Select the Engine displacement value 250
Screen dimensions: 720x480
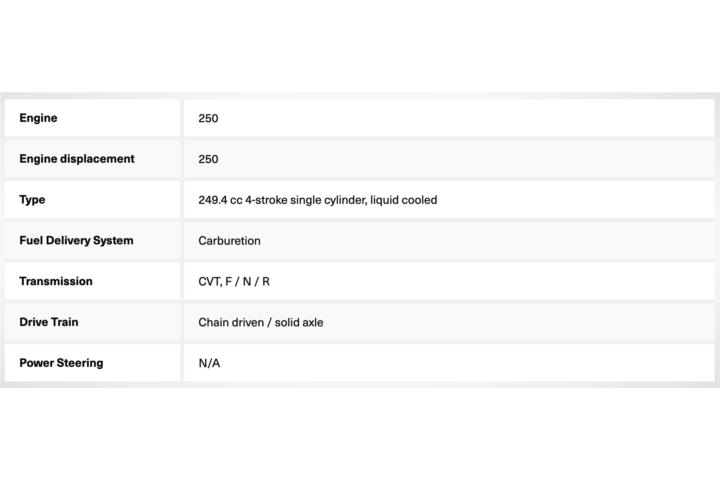(208, 159)
